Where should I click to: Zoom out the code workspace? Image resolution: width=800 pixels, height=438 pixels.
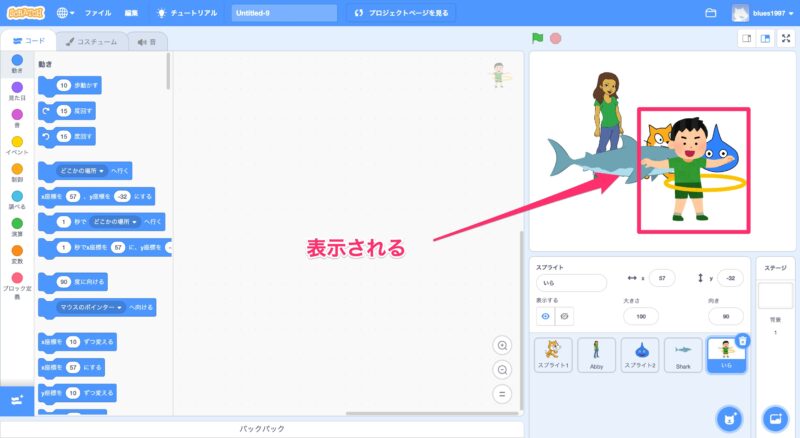pos(502,369)
